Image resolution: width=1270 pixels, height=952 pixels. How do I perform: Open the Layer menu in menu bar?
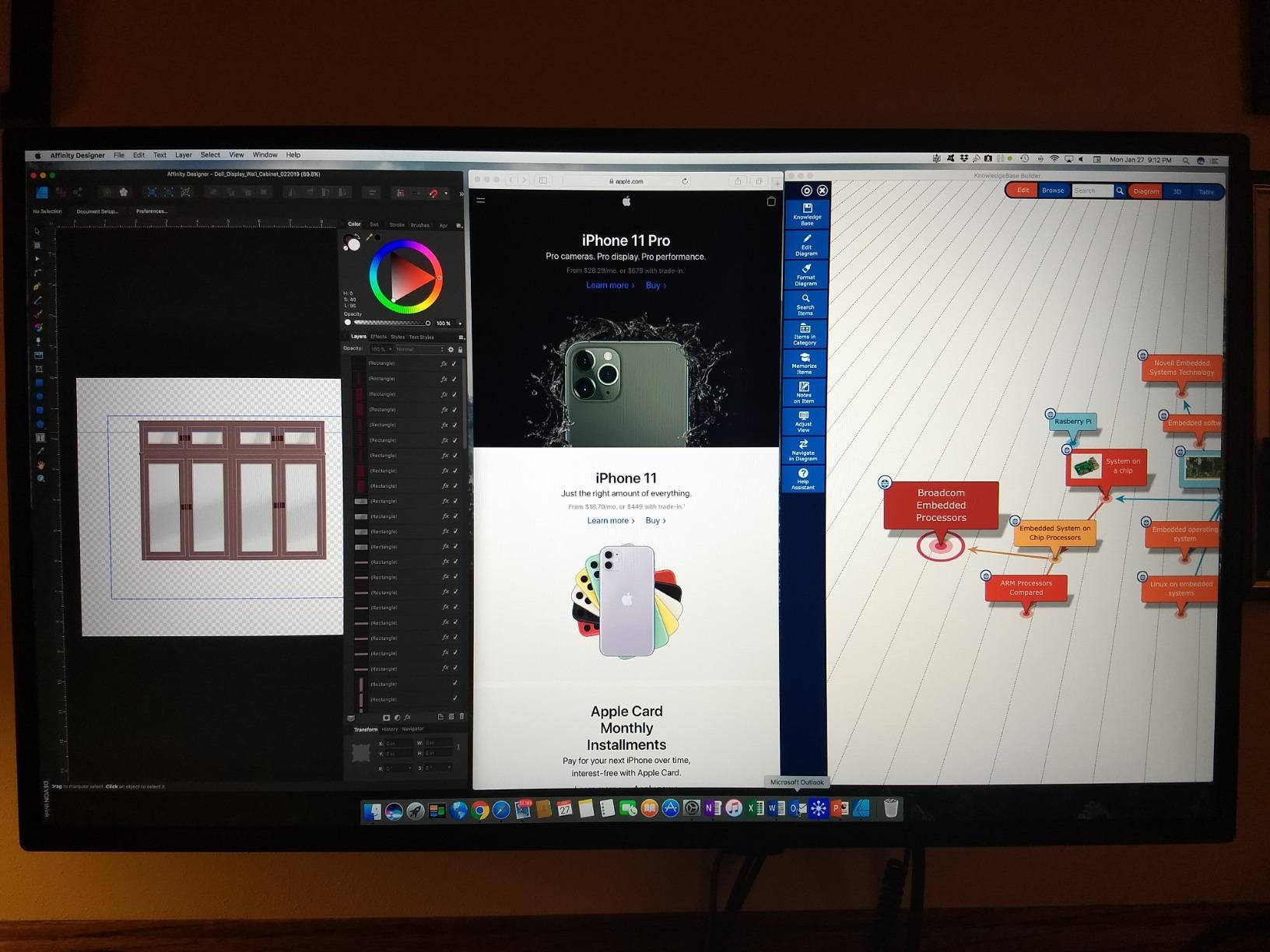[183, 156]
